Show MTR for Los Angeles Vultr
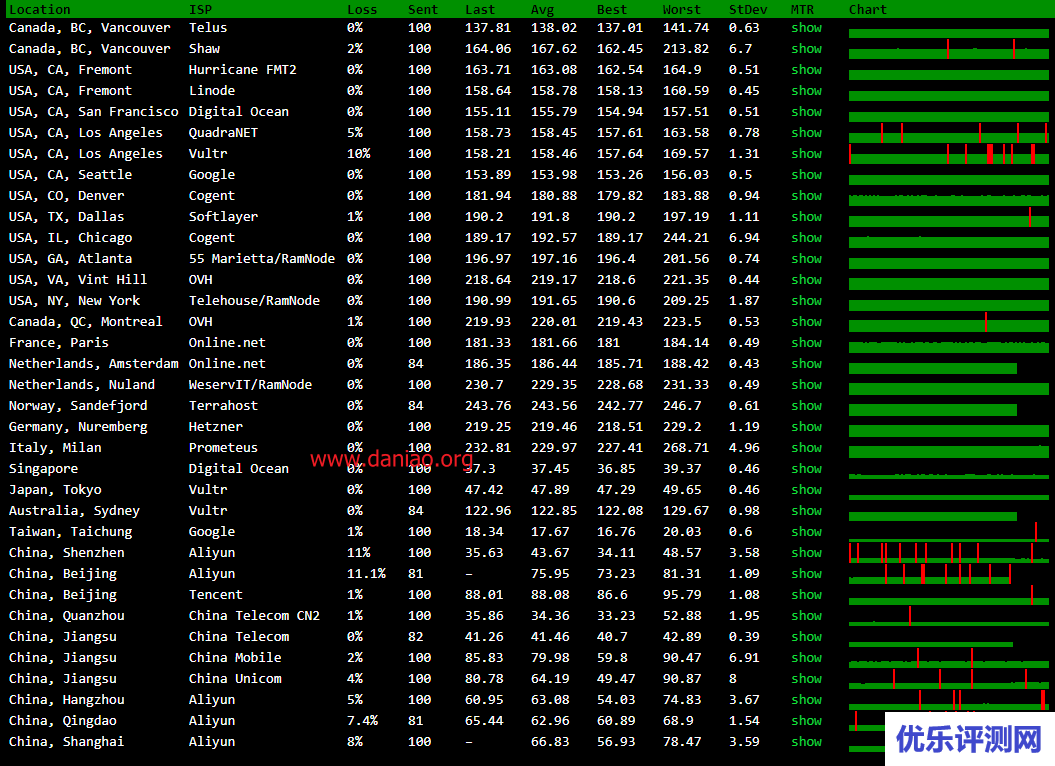1055x766 pixels. pyautogui.click(x=806, y=153)
